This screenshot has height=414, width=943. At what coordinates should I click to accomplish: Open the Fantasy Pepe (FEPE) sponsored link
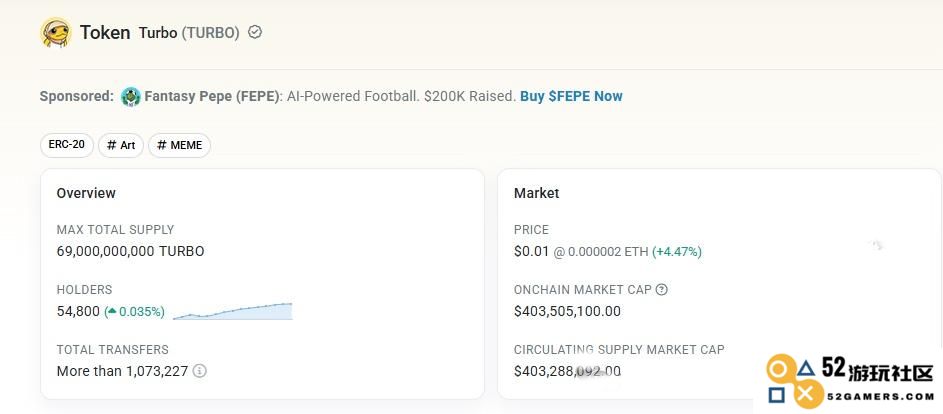coord(213,96)
